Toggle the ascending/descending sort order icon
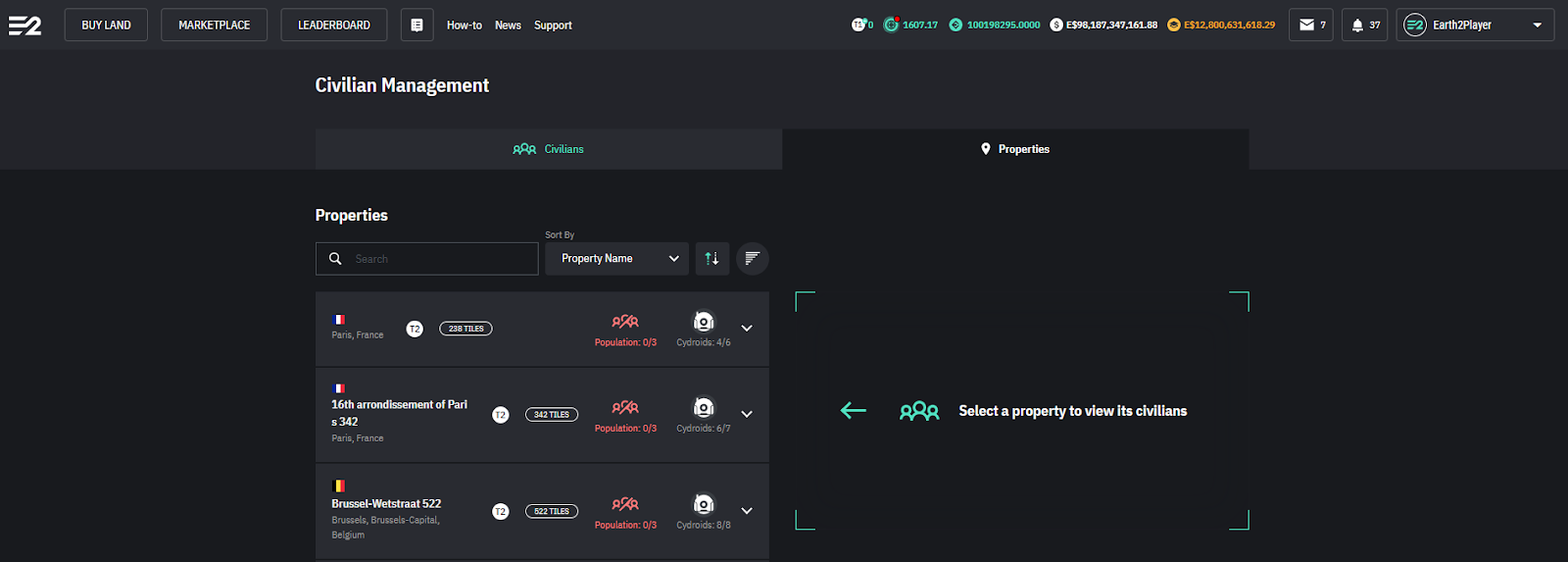The height and width of the screenshot is (562, 1568). 712,259
